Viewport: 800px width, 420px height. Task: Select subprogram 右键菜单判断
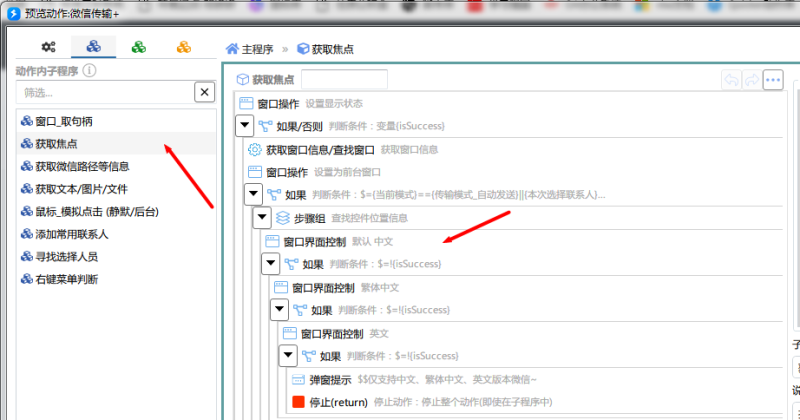[x=116, y=279]
